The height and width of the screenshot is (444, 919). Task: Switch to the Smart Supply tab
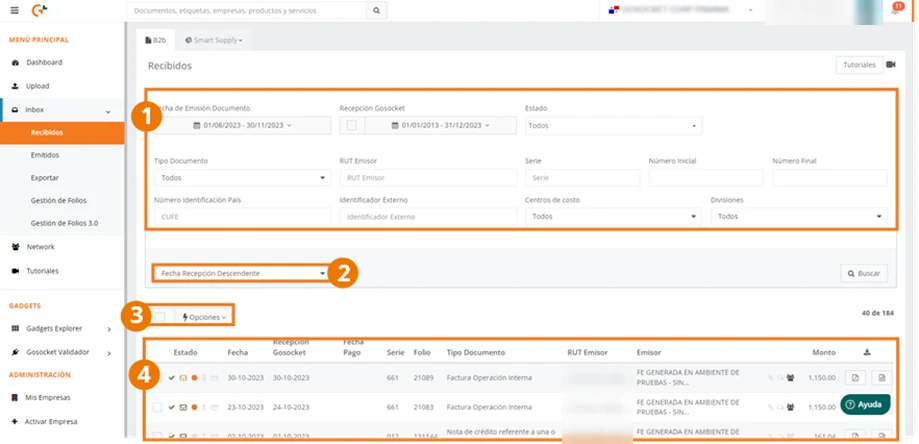pos(213,40)
